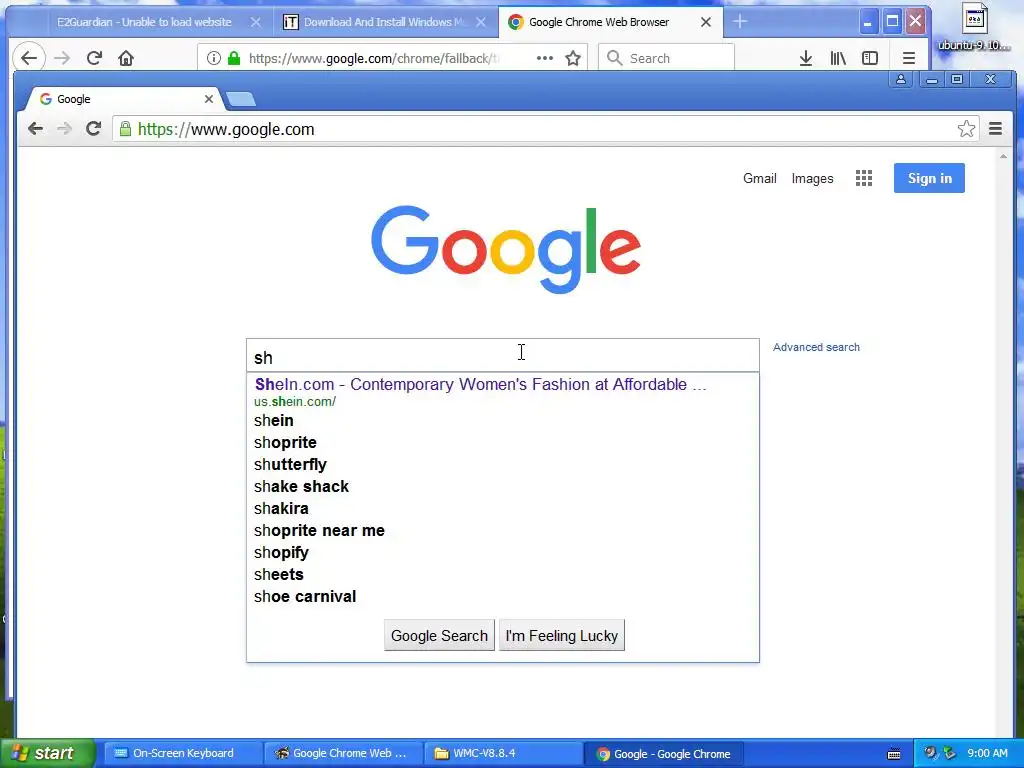The width and height of the screenshot is (1024, 768).
Task: Open Firefox library icon
Action: pyautogui.click(x=838, y=58)
